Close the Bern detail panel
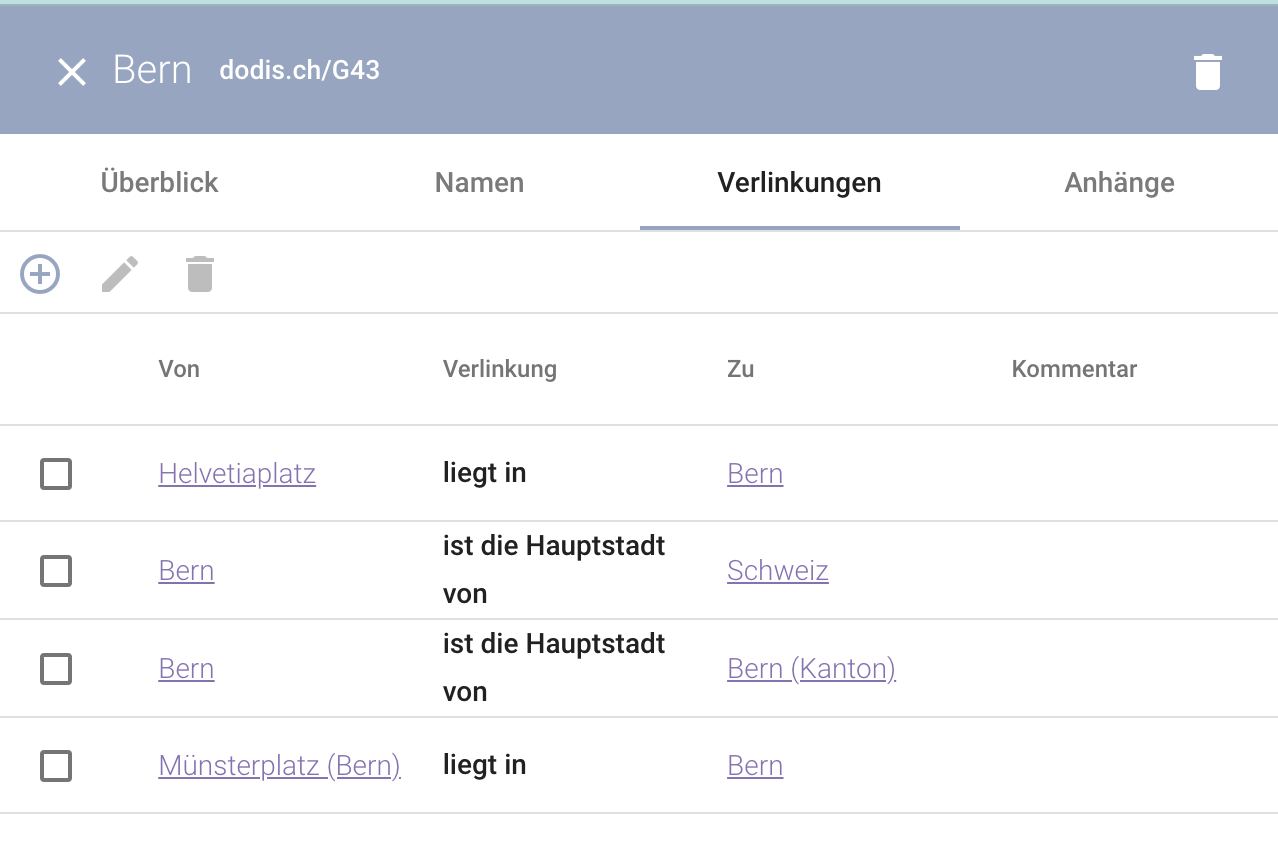1278x864 pixels. (72, 72)
